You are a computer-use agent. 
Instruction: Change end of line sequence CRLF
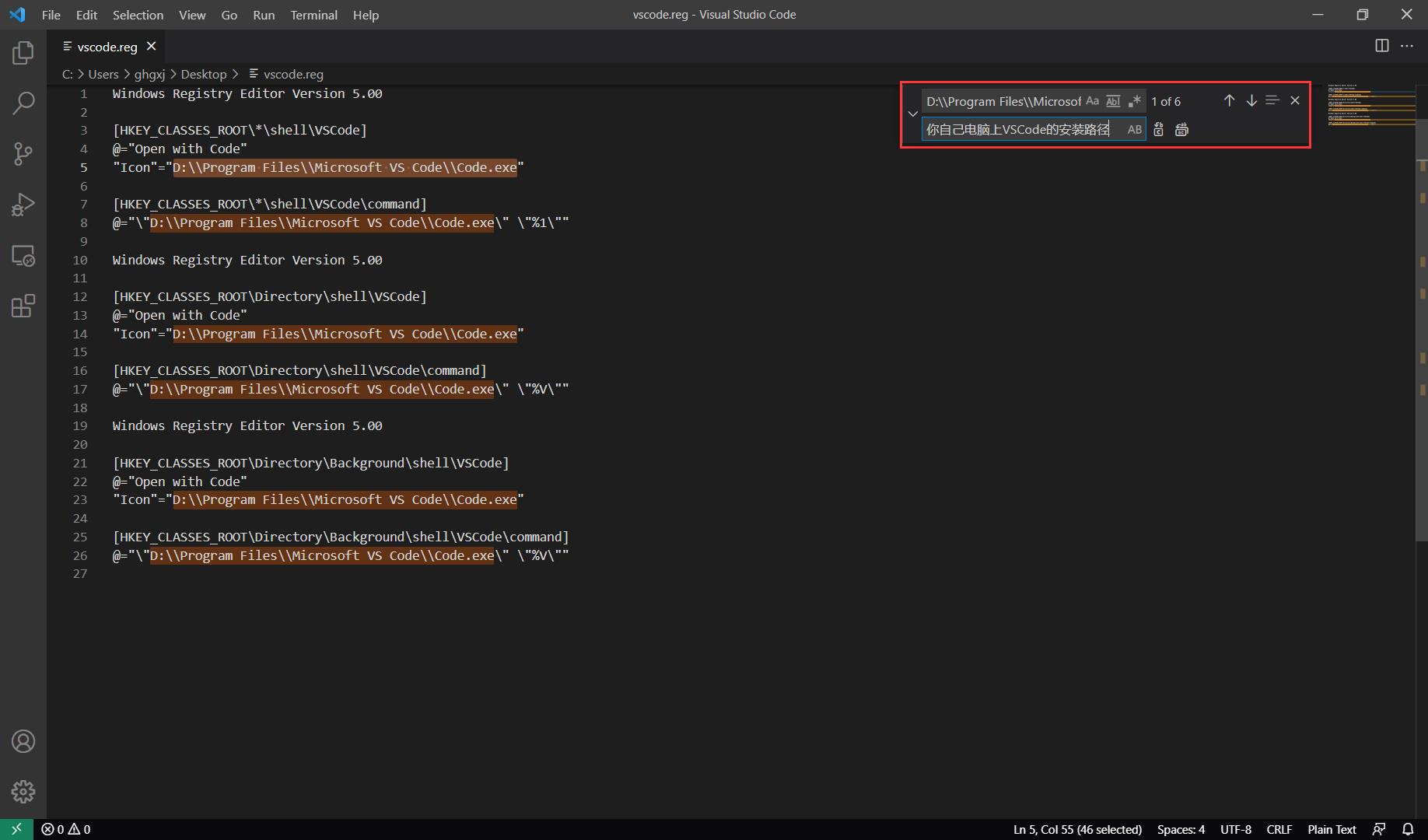[x=1279, y=829]
